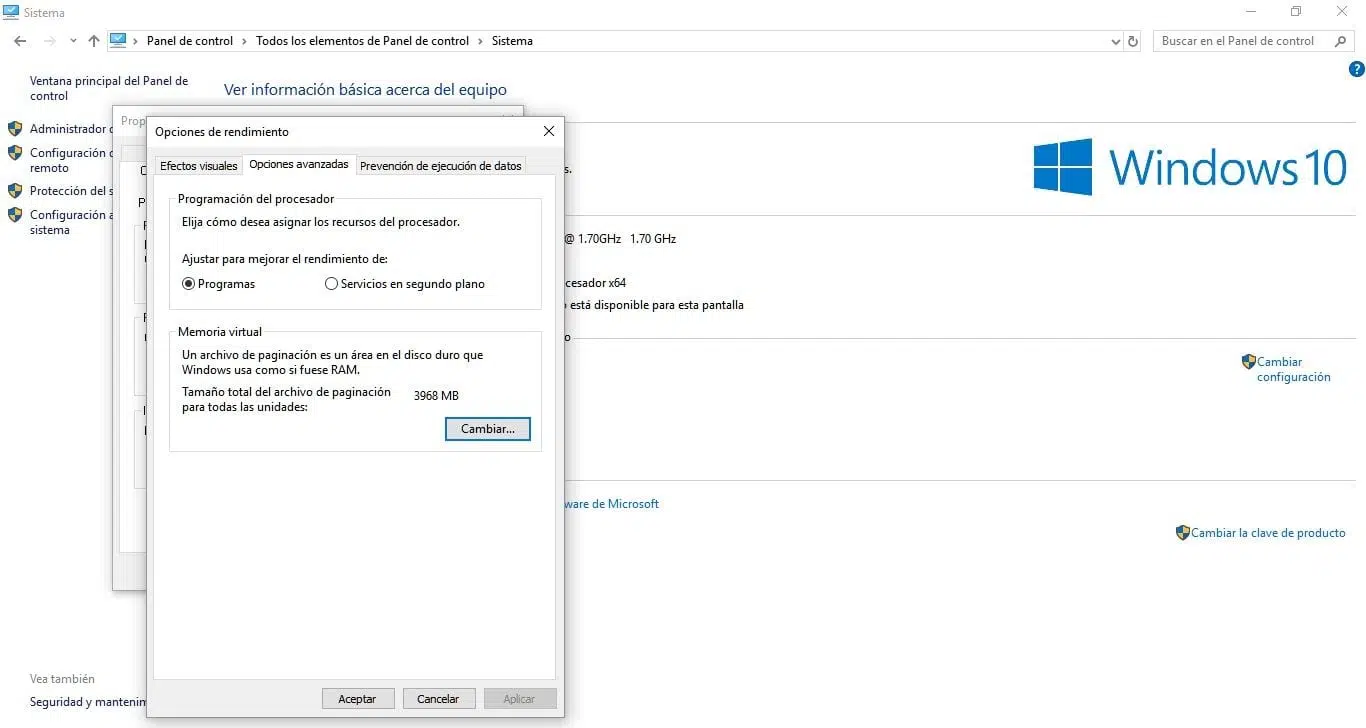Click Sistema breadcrumb in address bar
The width and height of the screenshot is (1366, 728).
click(x=512, y=41)
